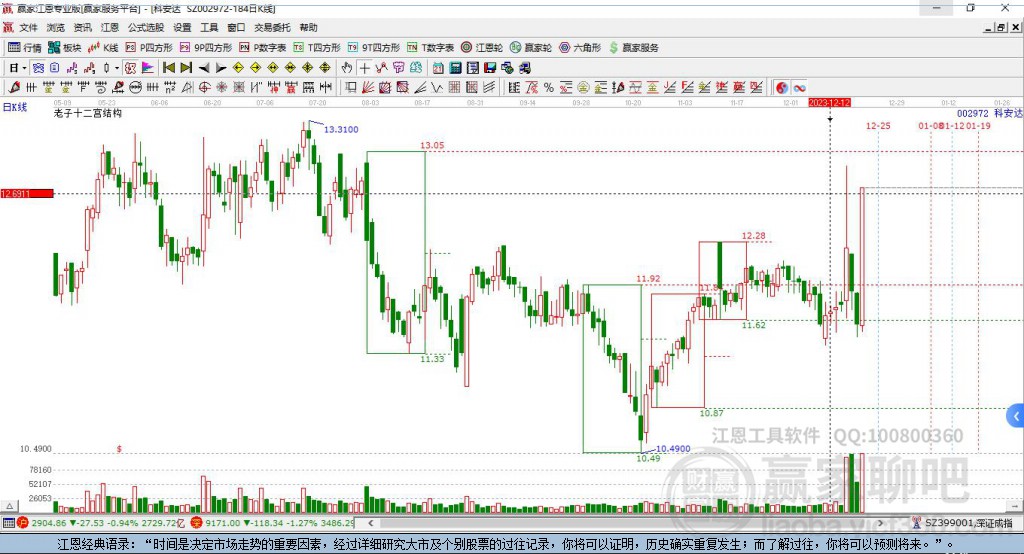Click the truck icon in toolbar
This screenshot has width=1024, height=554.
point(524,68)
